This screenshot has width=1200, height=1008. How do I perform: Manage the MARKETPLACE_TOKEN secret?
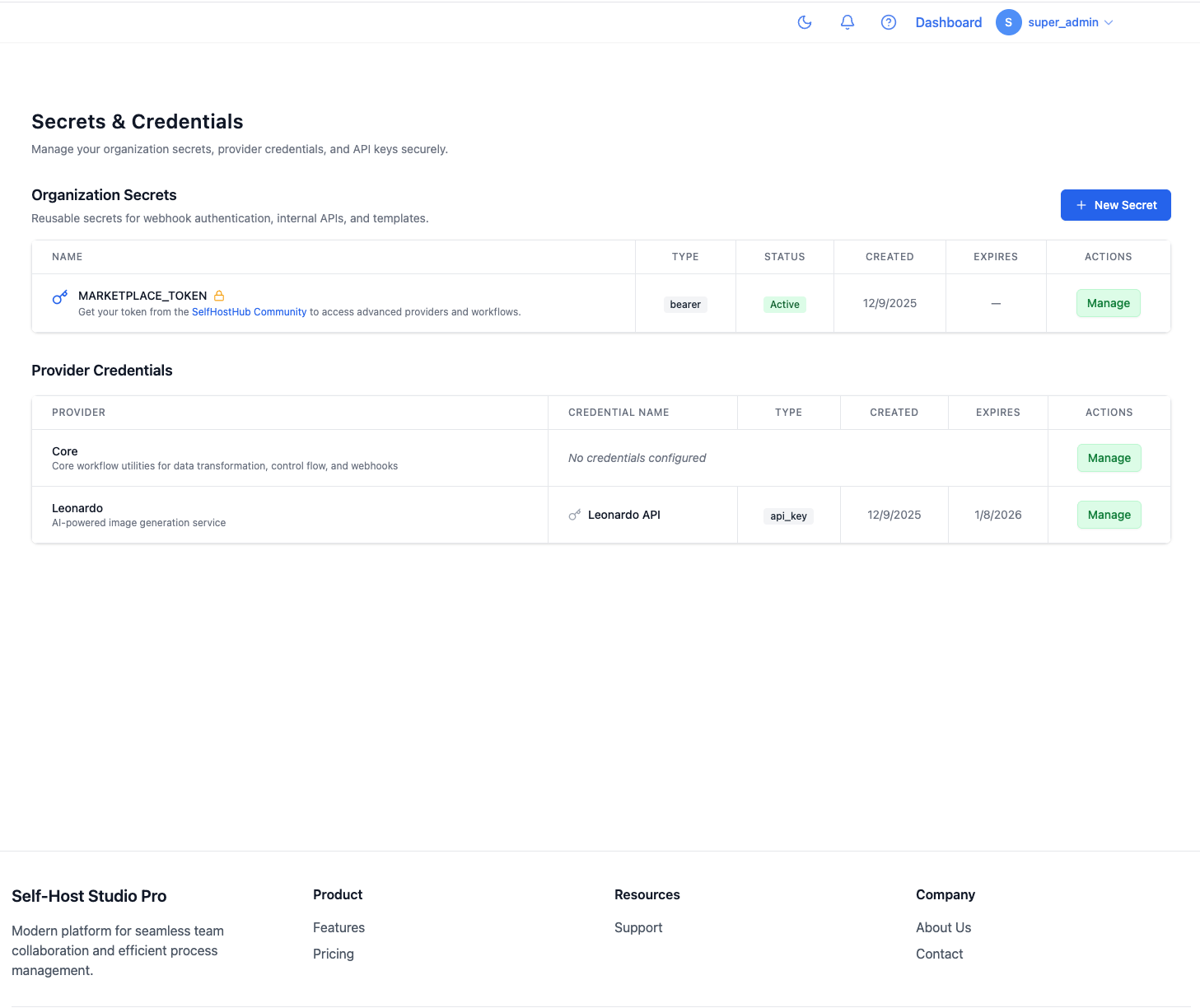coord(1108,303)
